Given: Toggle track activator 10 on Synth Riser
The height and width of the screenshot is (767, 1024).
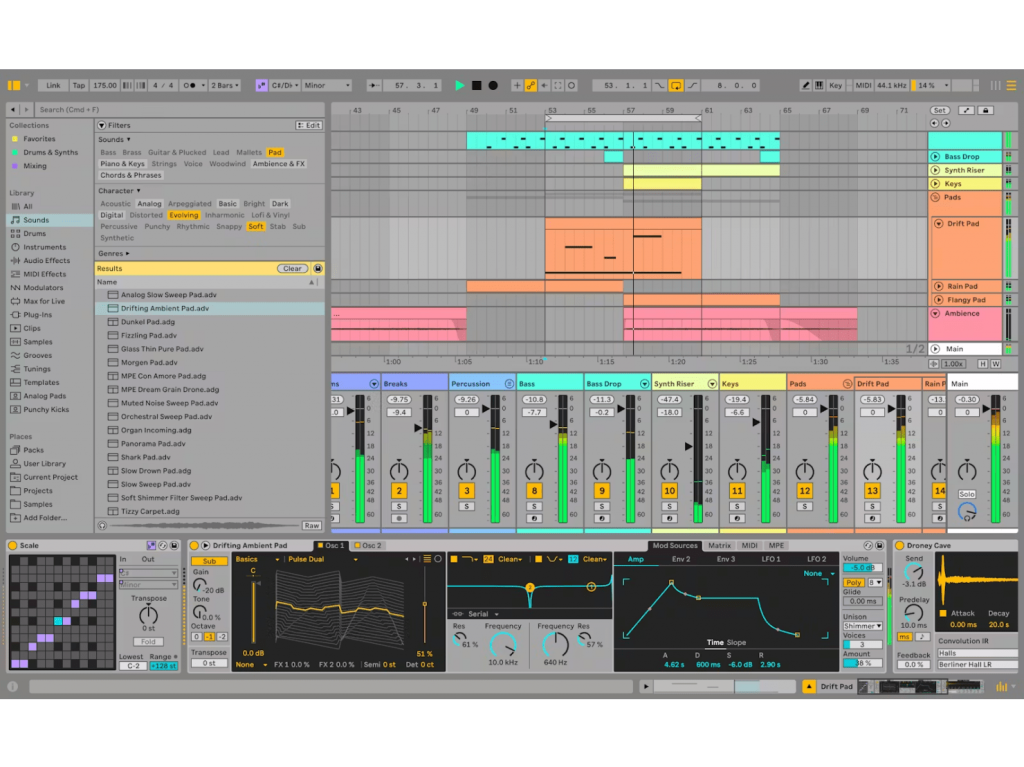Looking at the screenshot, I should [x=669, y=491].
